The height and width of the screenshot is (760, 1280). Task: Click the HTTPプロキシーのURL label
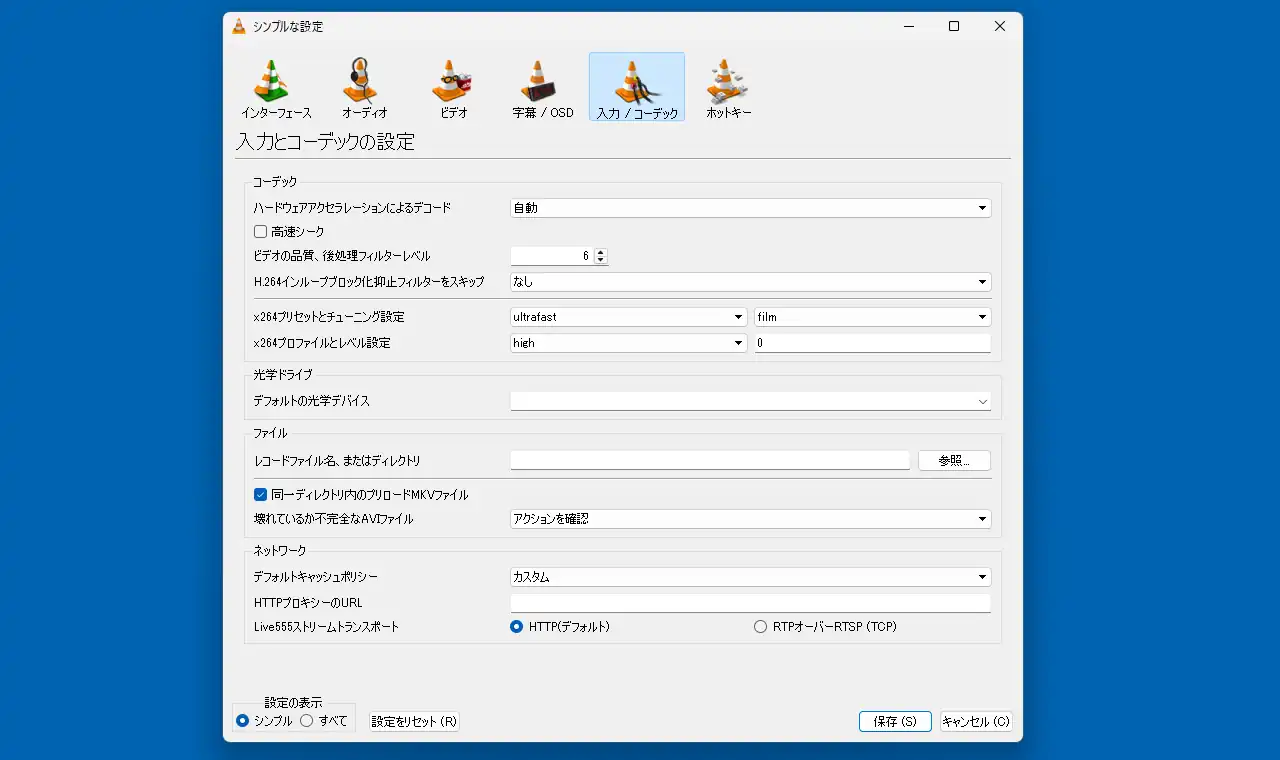(x=308, y=603)
